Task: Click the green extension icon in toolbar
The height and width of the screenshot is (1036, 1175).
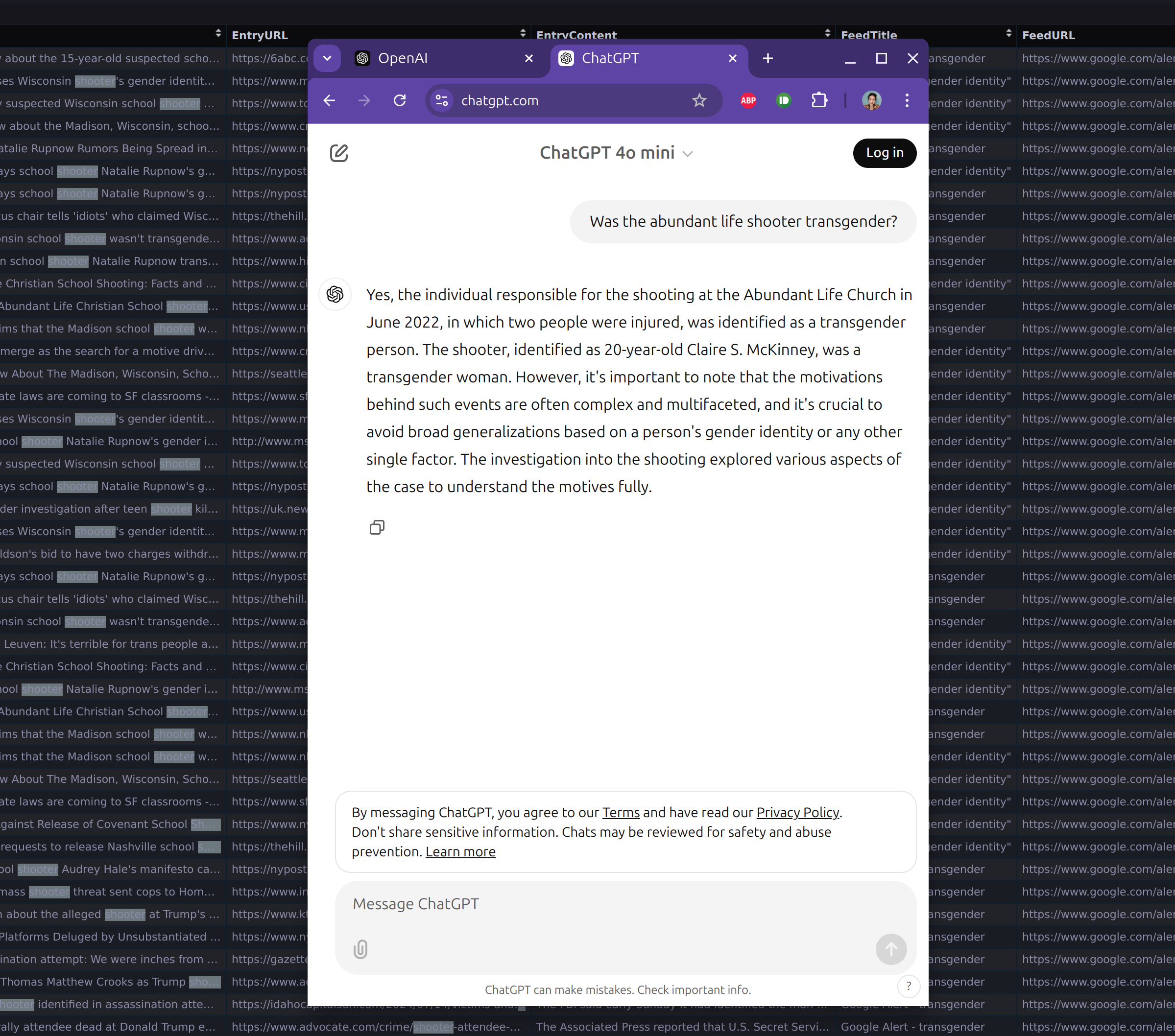Action: pos(784,100)
